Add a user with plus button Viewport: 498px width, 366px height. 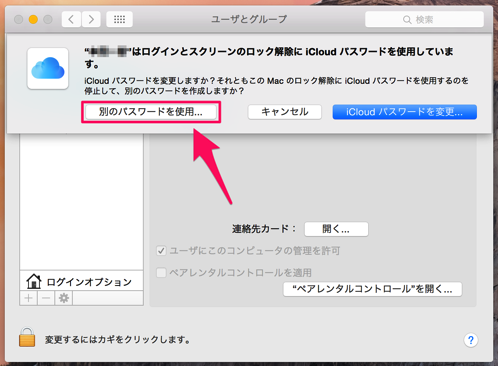pos(29,298)
